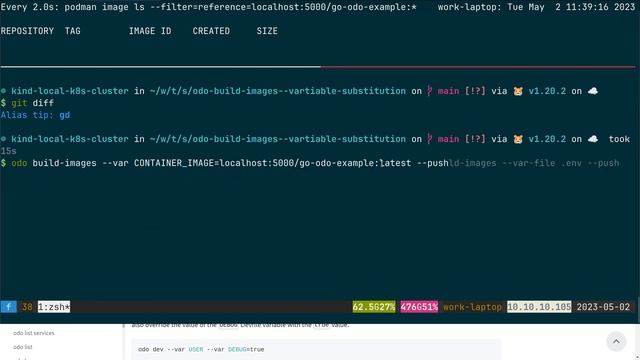Image resolution: width=640 pixels, height=360 pixels.
Task: Click the REPOSITORY column header
Action: coord(27,31)
